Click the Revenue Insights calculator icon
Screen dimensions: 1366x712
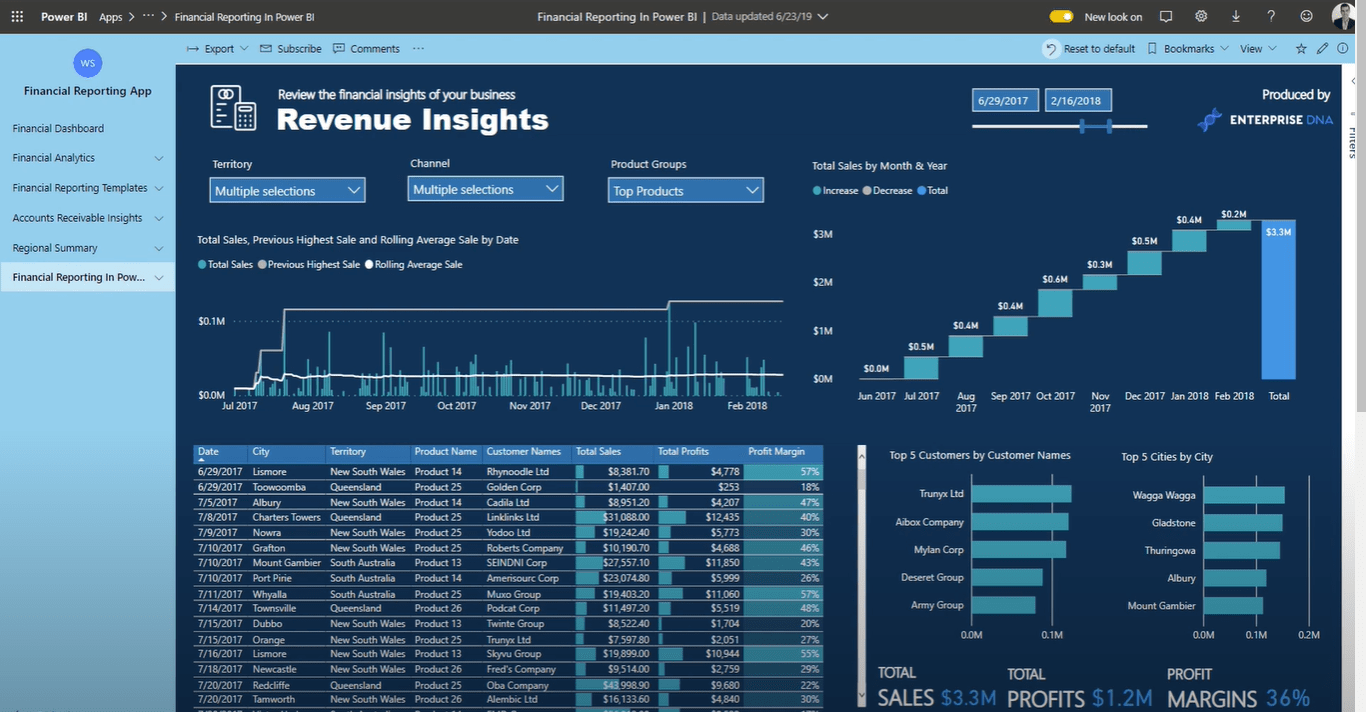(x=234, y=107)
